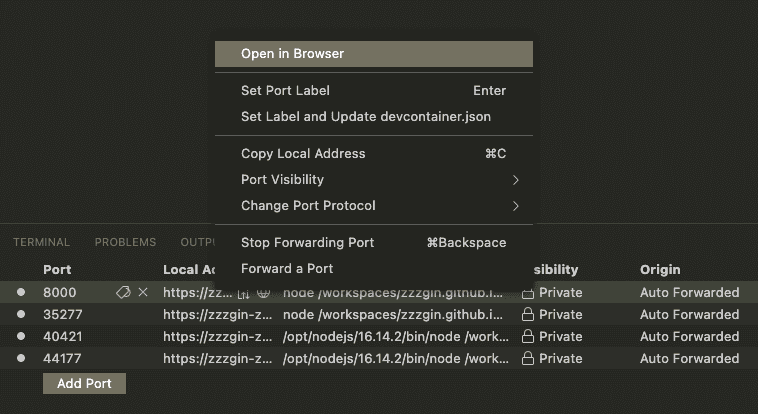Select Set Port Label menu entry
758x414 pixels.
(374, 90)
